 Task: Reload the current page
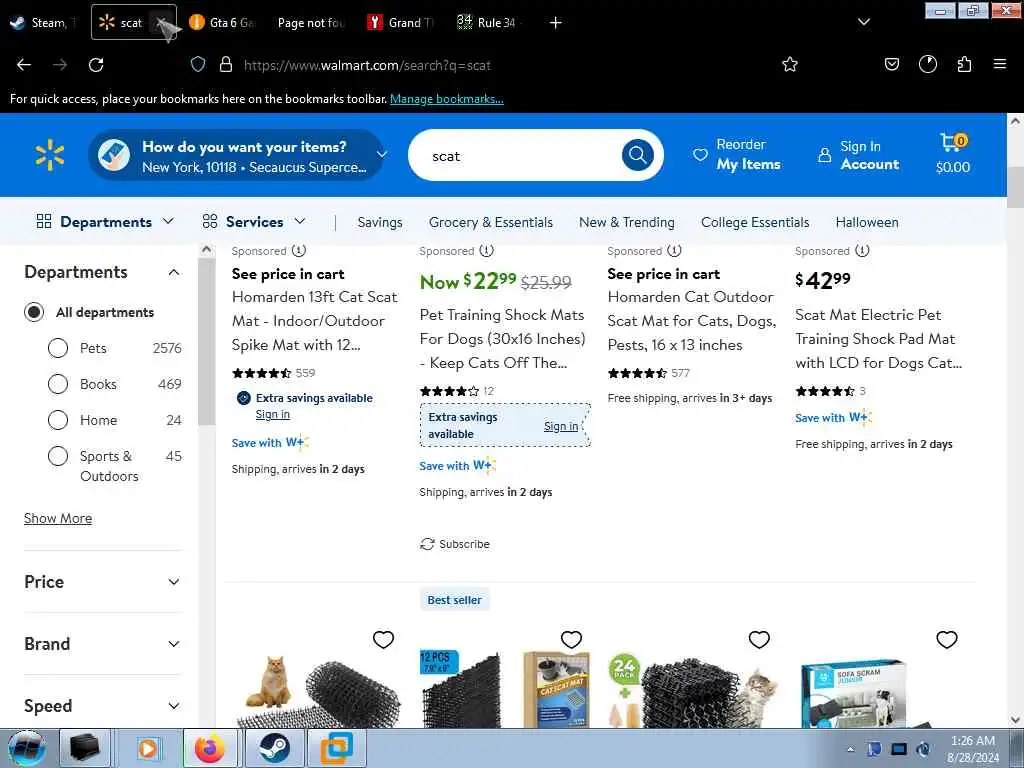pos(96,65)
